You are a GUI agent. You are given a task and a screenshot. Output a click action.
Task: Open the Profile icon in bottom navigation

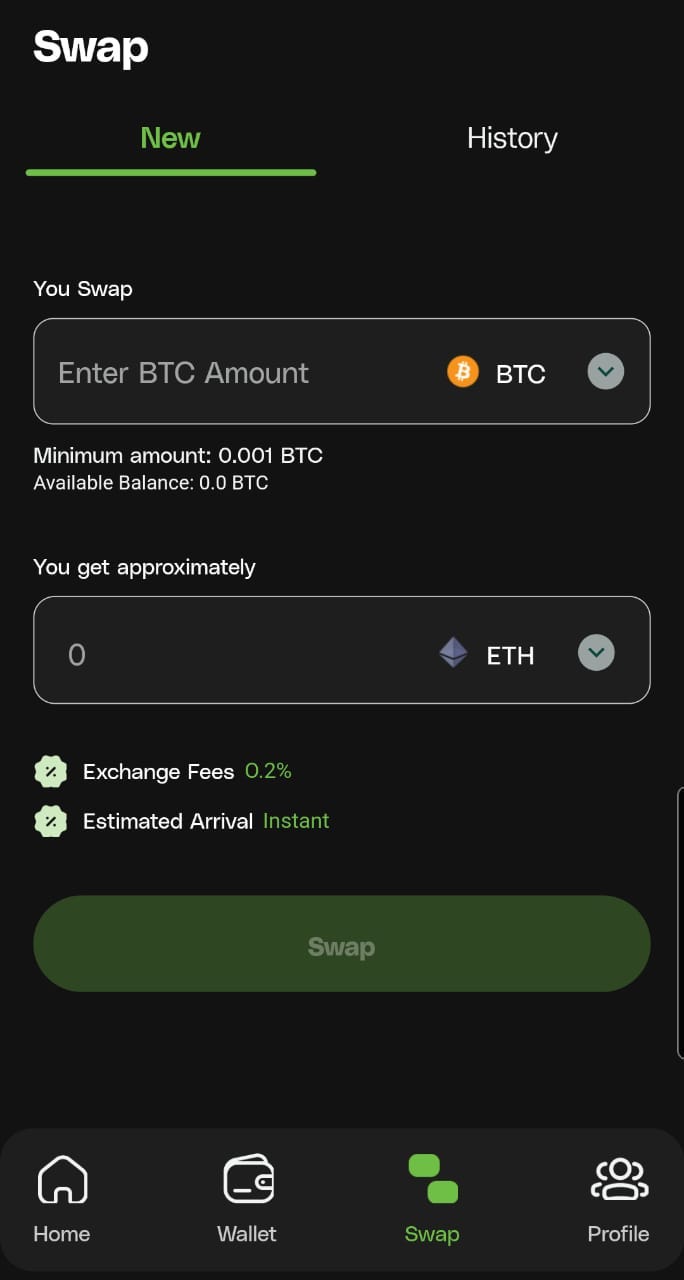pyautogui.click(x=618, y=1178)
